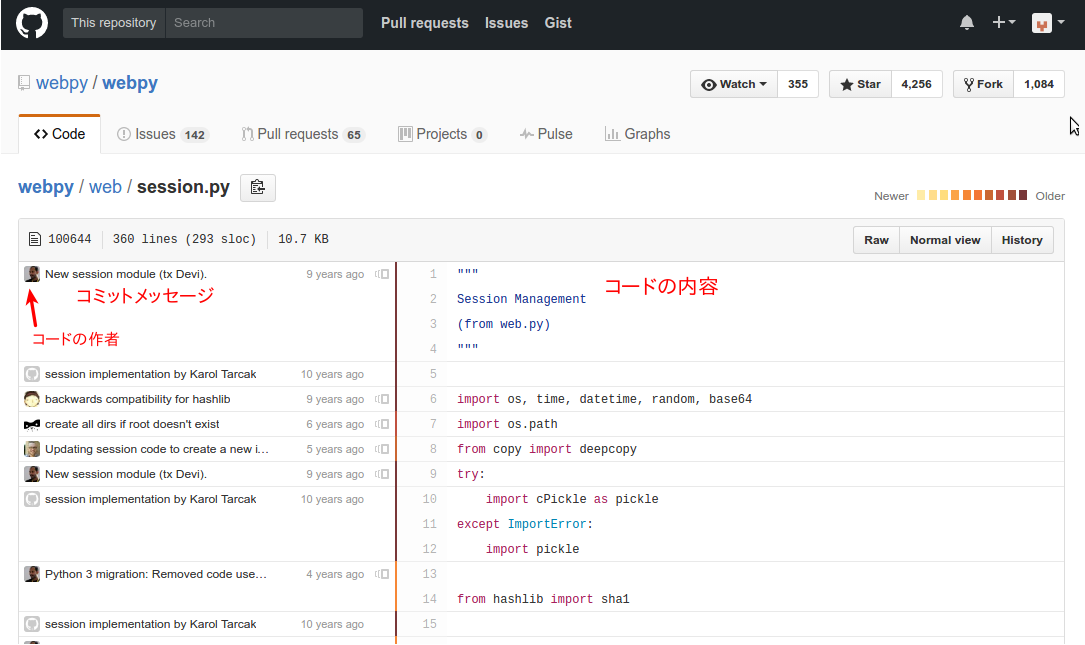Switch to the Pull requests tab
The width and height of the screenshot is (1085, 645).
[x=303, y=134]
